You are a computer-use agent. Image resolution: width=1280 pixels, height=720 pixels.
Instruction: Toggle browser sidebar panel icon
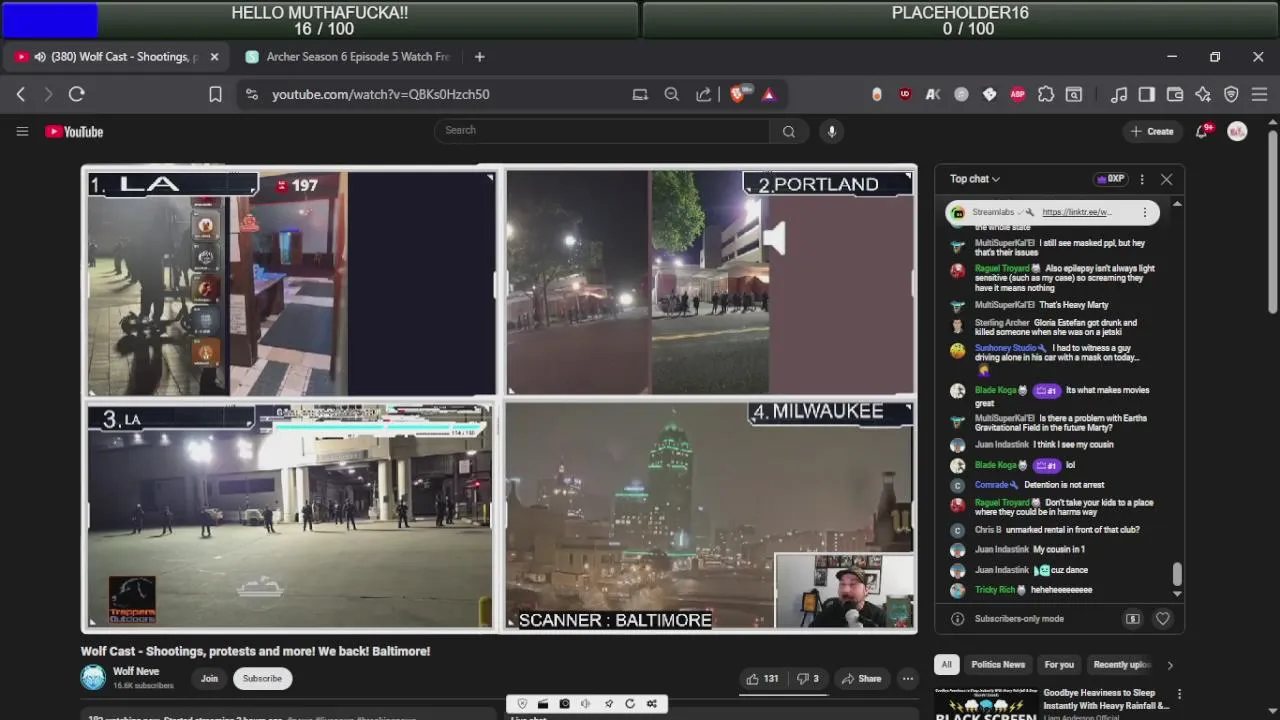click(1147, 94)
